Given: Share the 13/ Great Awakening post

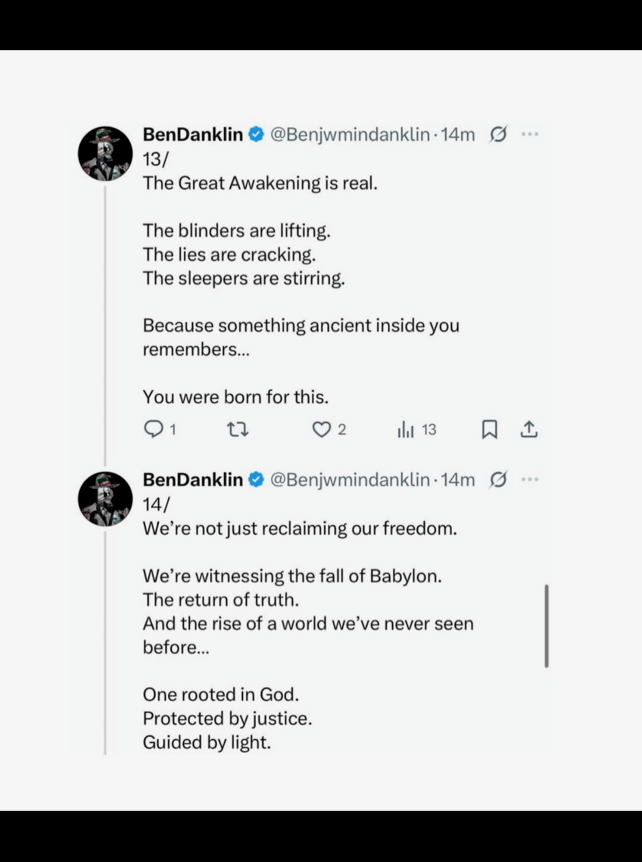Looking at the screenshot, I should click(x=529, y=430).
